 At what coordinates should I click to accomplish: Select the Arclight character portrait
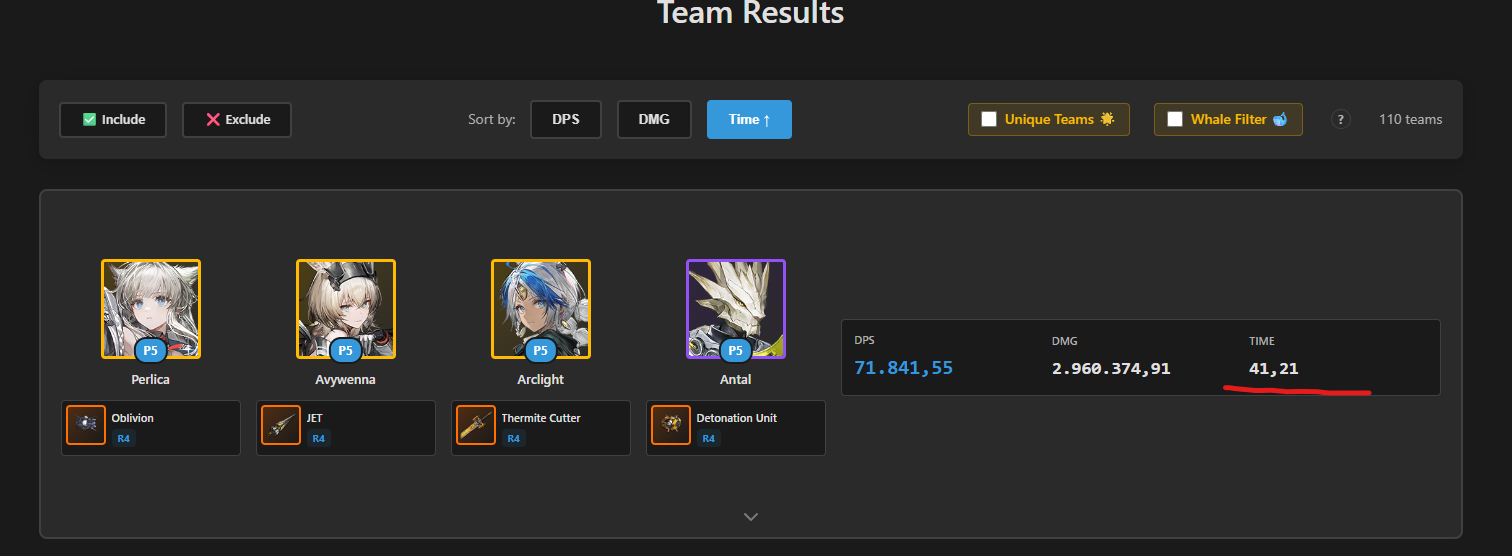(x=541, y=308)
